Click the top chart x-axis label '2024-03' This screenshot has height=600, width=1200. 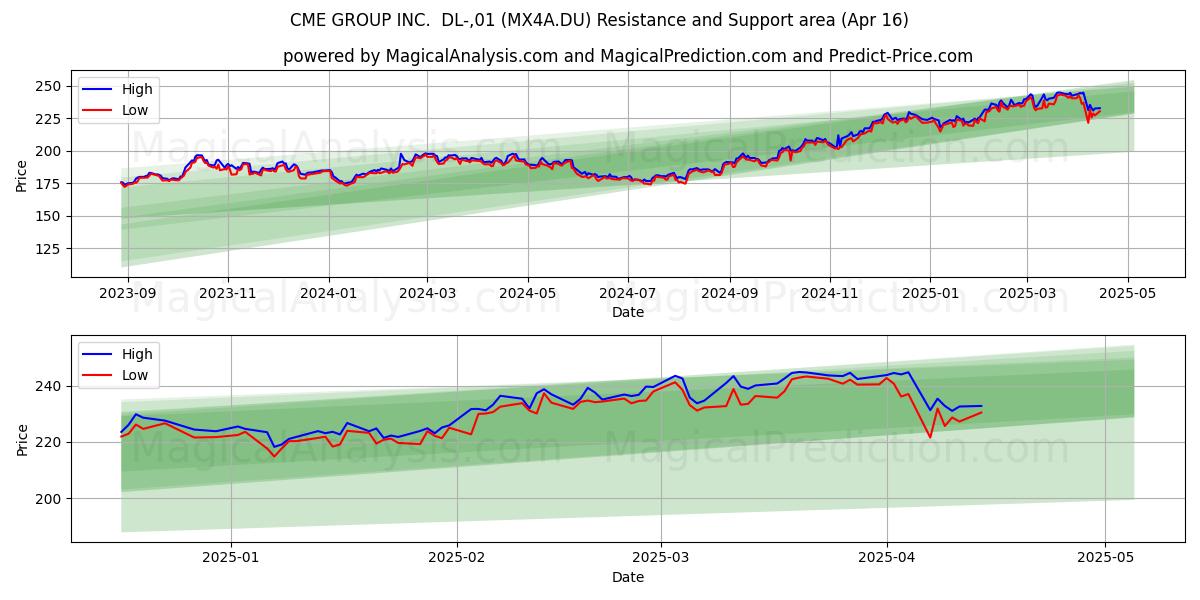click(x=427, y=294)
